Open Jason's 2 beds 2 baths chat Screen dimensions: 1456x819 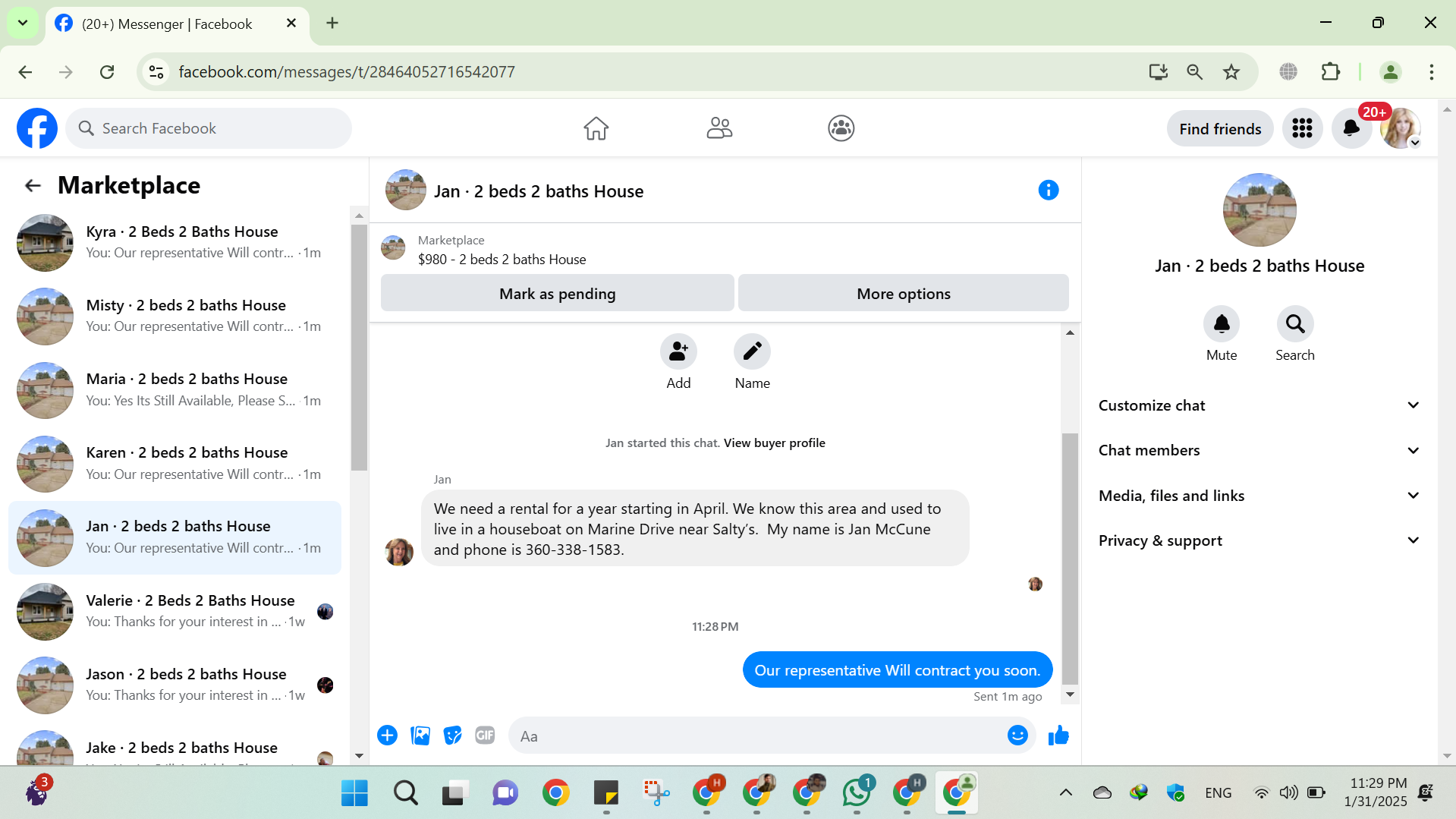tap(175, 685)
